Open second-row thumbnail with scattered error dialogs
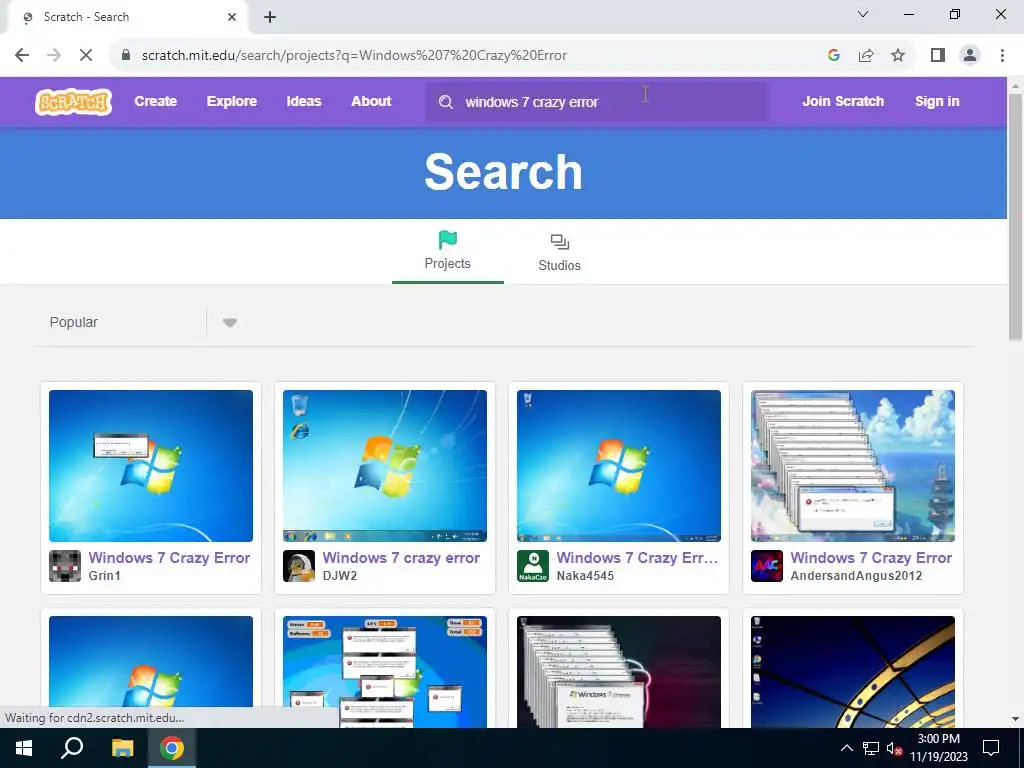The width and height of the screenshot is (1024, 768). pos(385,671)
